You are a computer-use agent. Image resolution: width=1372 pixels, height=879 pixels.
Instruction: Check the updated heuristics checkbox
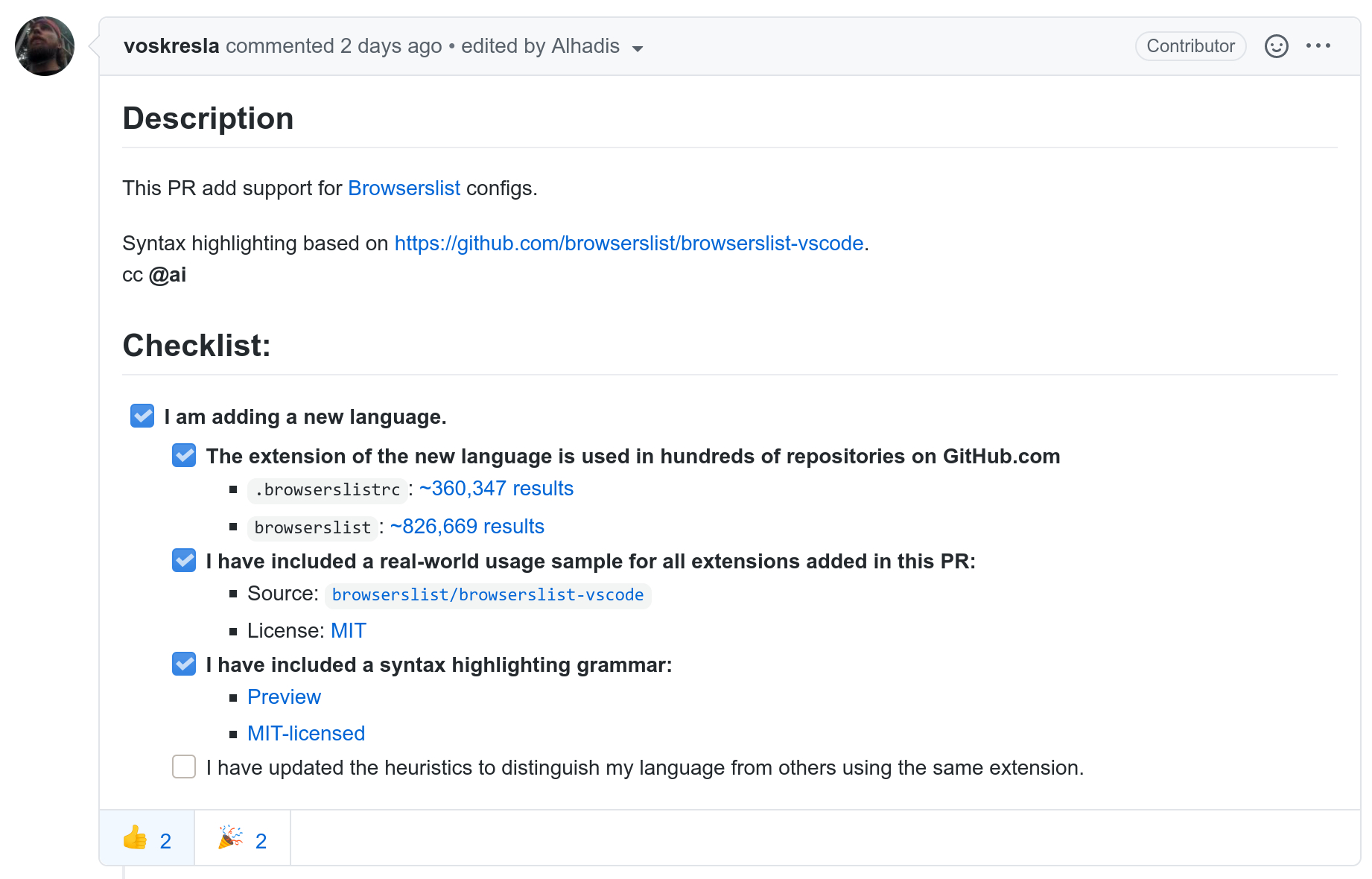point(184,767)
